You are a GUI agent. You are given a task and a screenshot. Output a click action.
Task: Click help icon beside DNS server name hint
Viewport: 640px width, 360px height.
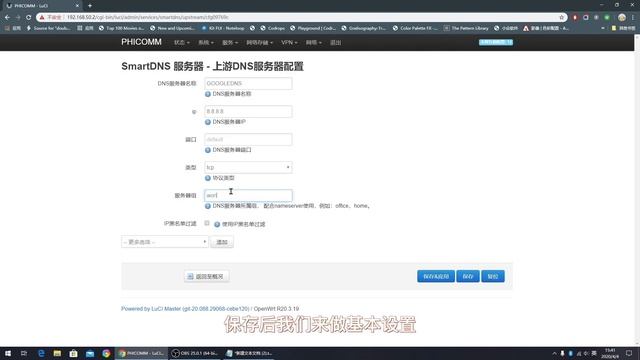[x=208, y=94]
